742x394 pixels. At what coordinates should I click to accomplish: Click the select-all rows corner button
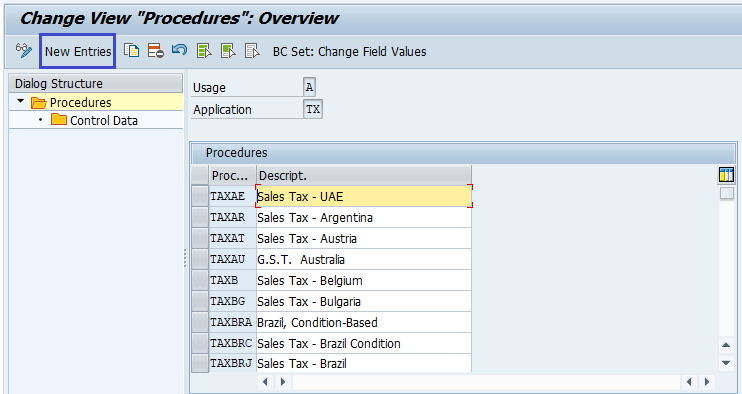(x=200, y=175)
